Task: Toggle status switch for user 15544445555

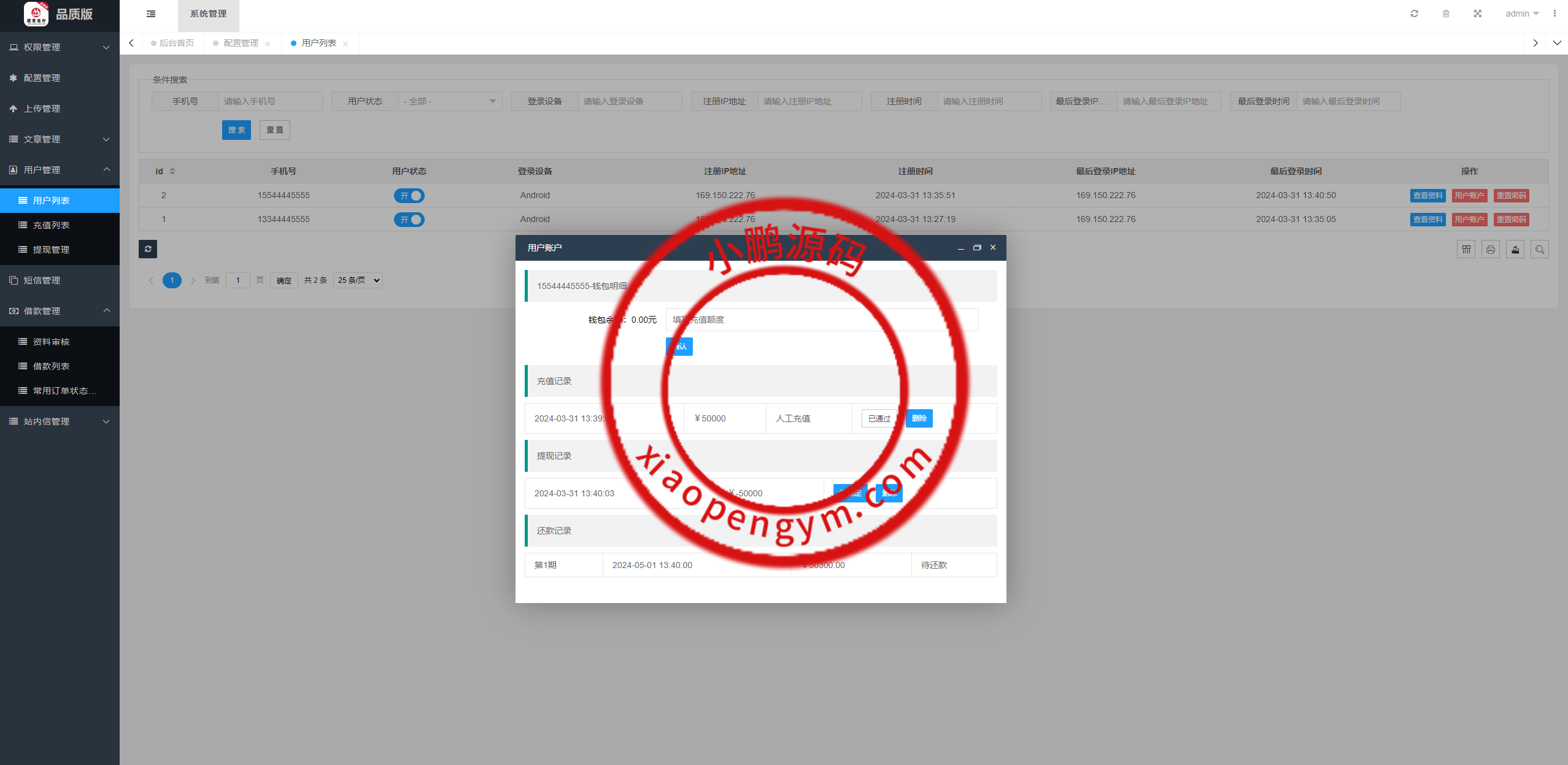Action: tap(409, 196)
